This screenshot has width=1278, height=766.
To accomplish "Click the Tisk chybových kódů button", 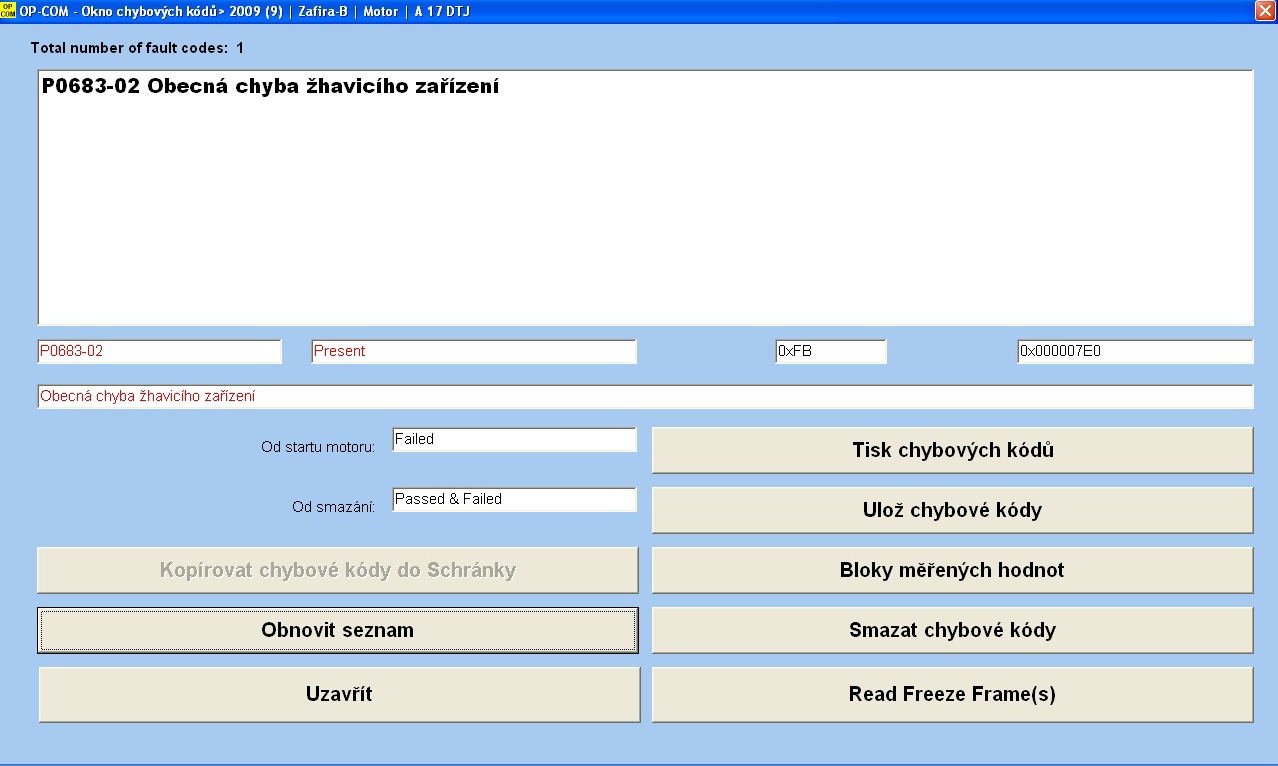I will [x=952, y=450].
